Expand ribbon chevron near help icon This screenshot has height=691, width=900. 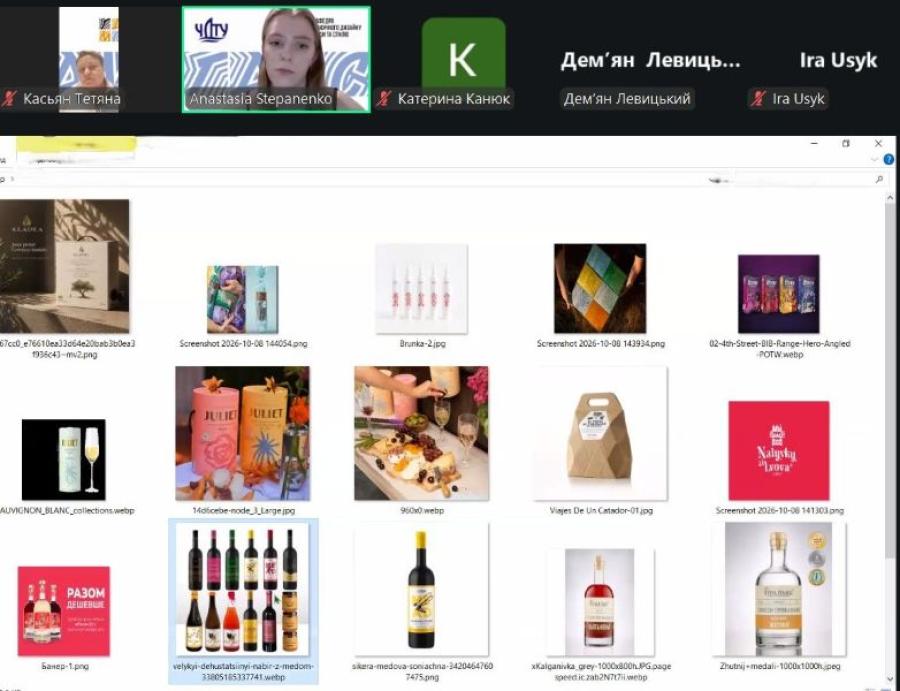point(874,160)
